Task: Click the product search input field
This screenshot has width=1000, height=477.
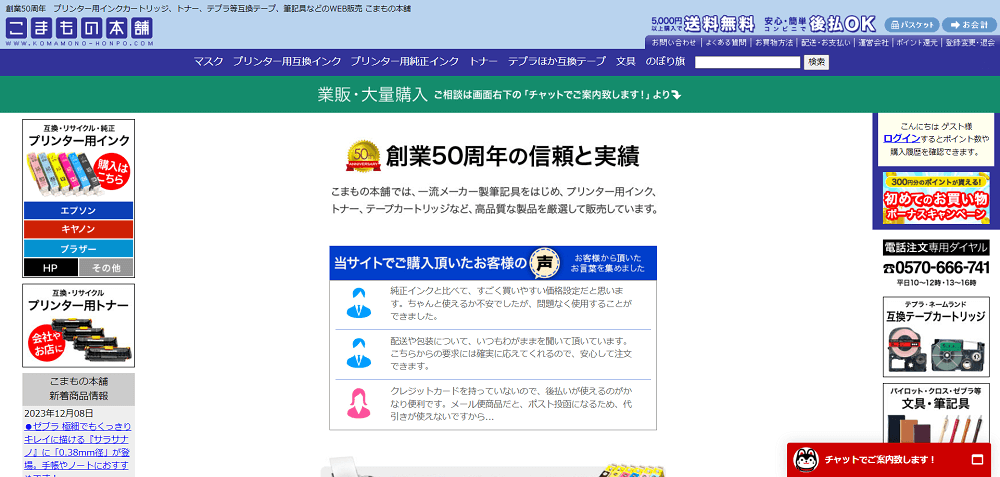Action: pos(747,62)
